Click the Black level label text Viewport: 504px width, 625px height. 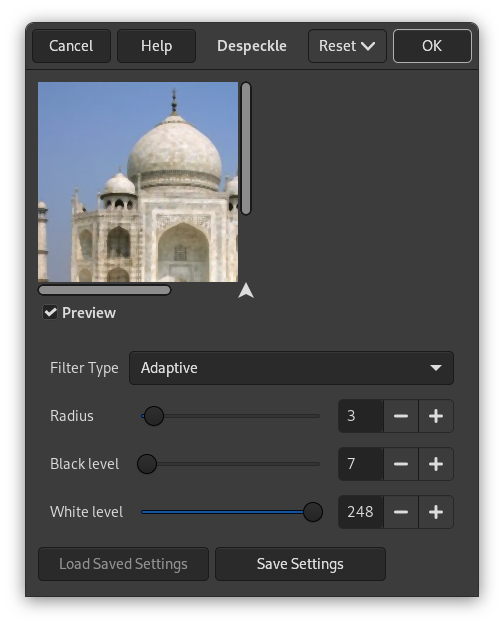coord(85,464)
